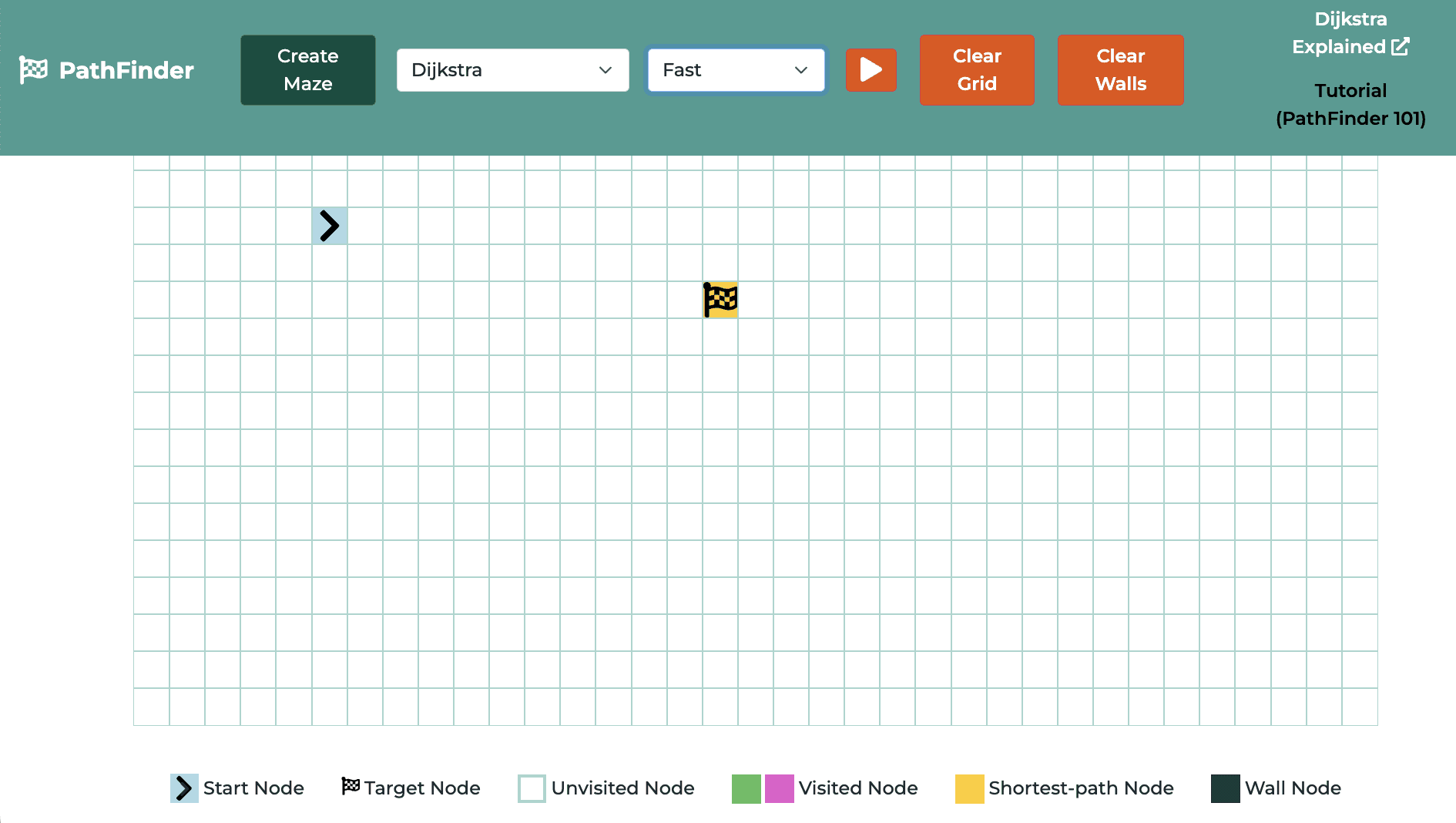
Task: Select the start node arrow on the grid
Action: (x=330, y=226)
